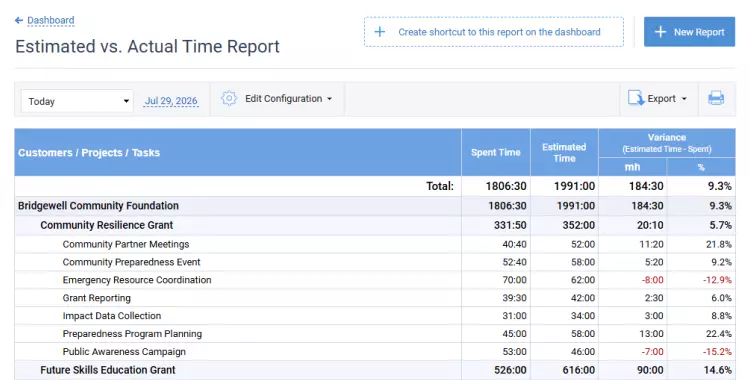Open the Export dropdown menu

tap(667, 99)
